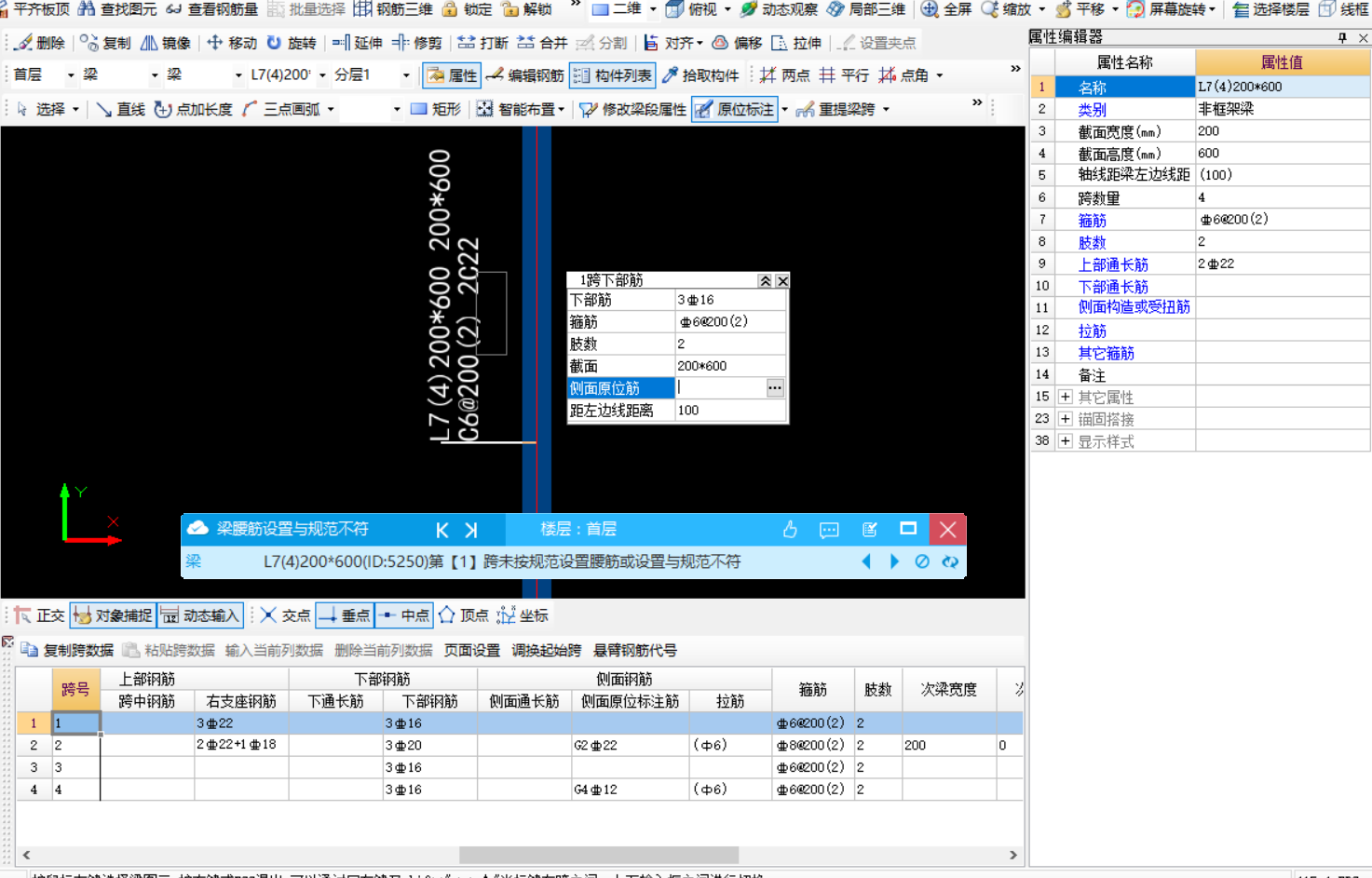Activate the 拉伸 (stretch) tool

point(796,43)
